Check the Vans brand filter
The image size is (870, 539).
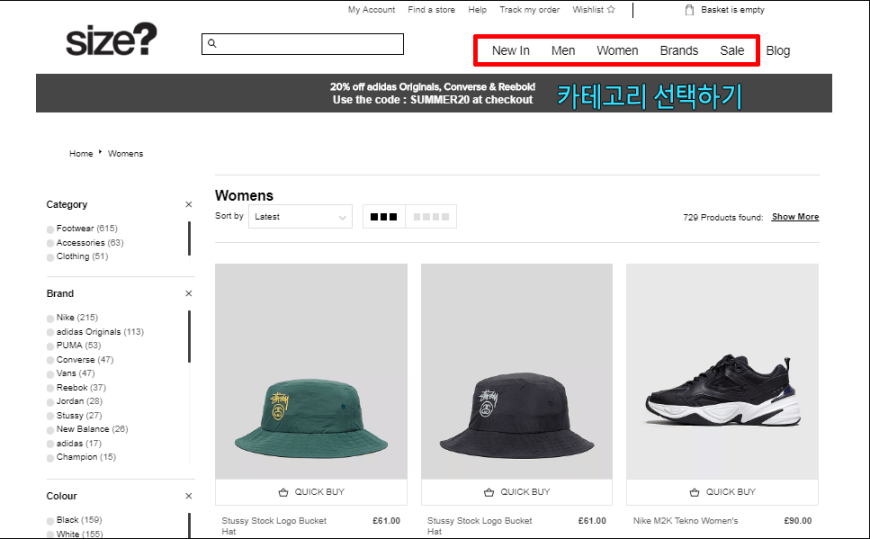[x=50, y=374]
